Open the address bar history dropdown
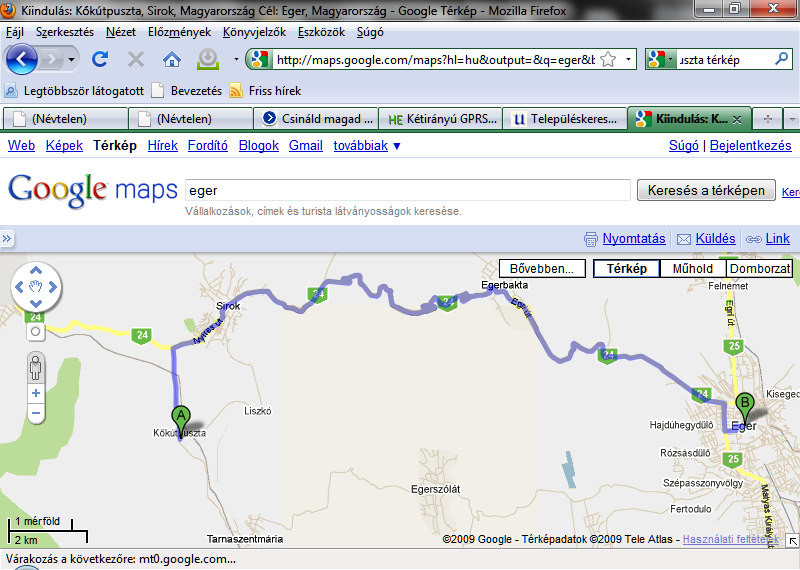This screenshot has width=800, height=570. tap(628, 60)
